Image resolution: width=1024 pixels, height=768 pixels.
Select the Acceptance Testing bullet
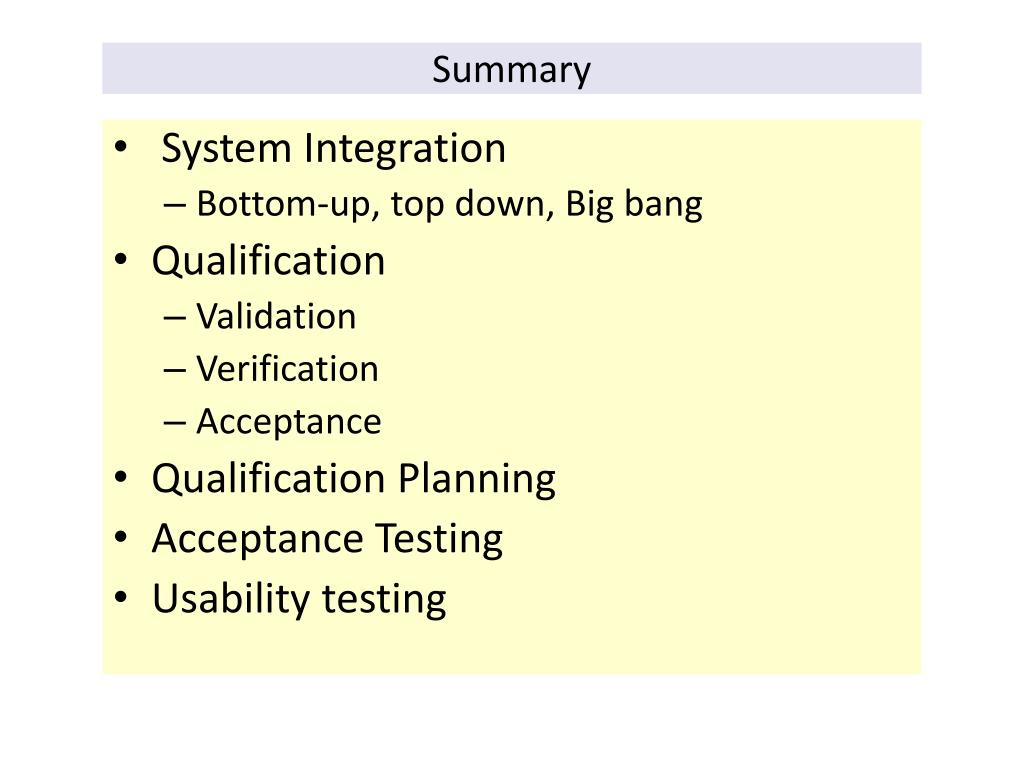[327, 539]
